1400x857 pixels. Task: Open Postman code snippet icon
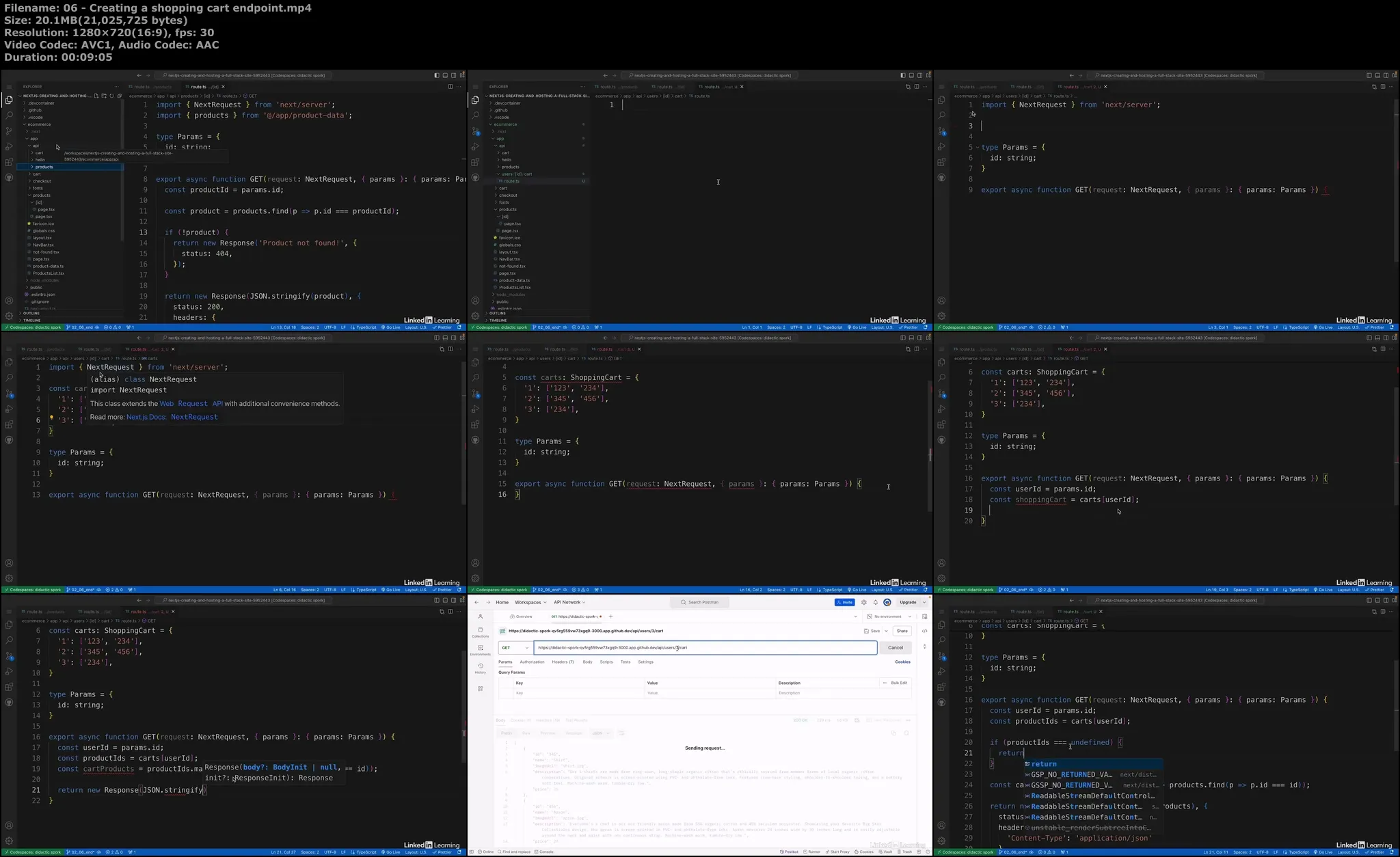[925, 631]
